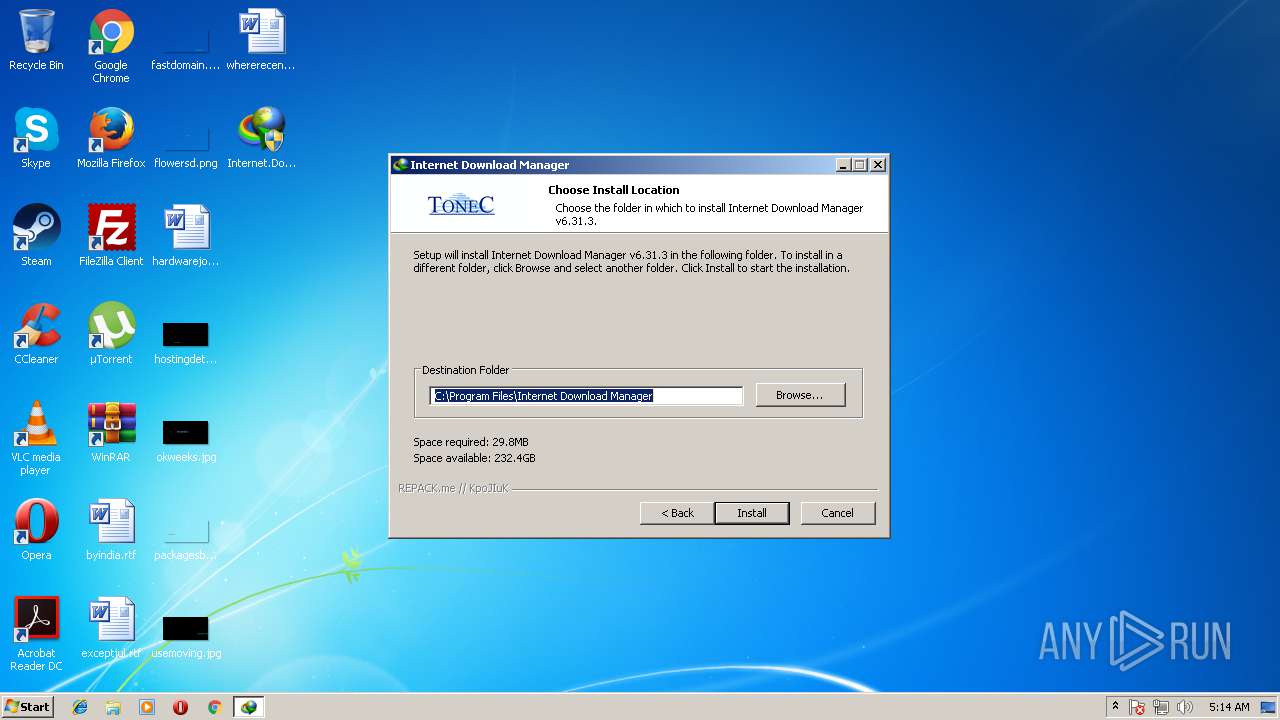The image size is (1280, 720).
Task: Minimize the Internet Download Manager installer
Action: click(843, 165)
